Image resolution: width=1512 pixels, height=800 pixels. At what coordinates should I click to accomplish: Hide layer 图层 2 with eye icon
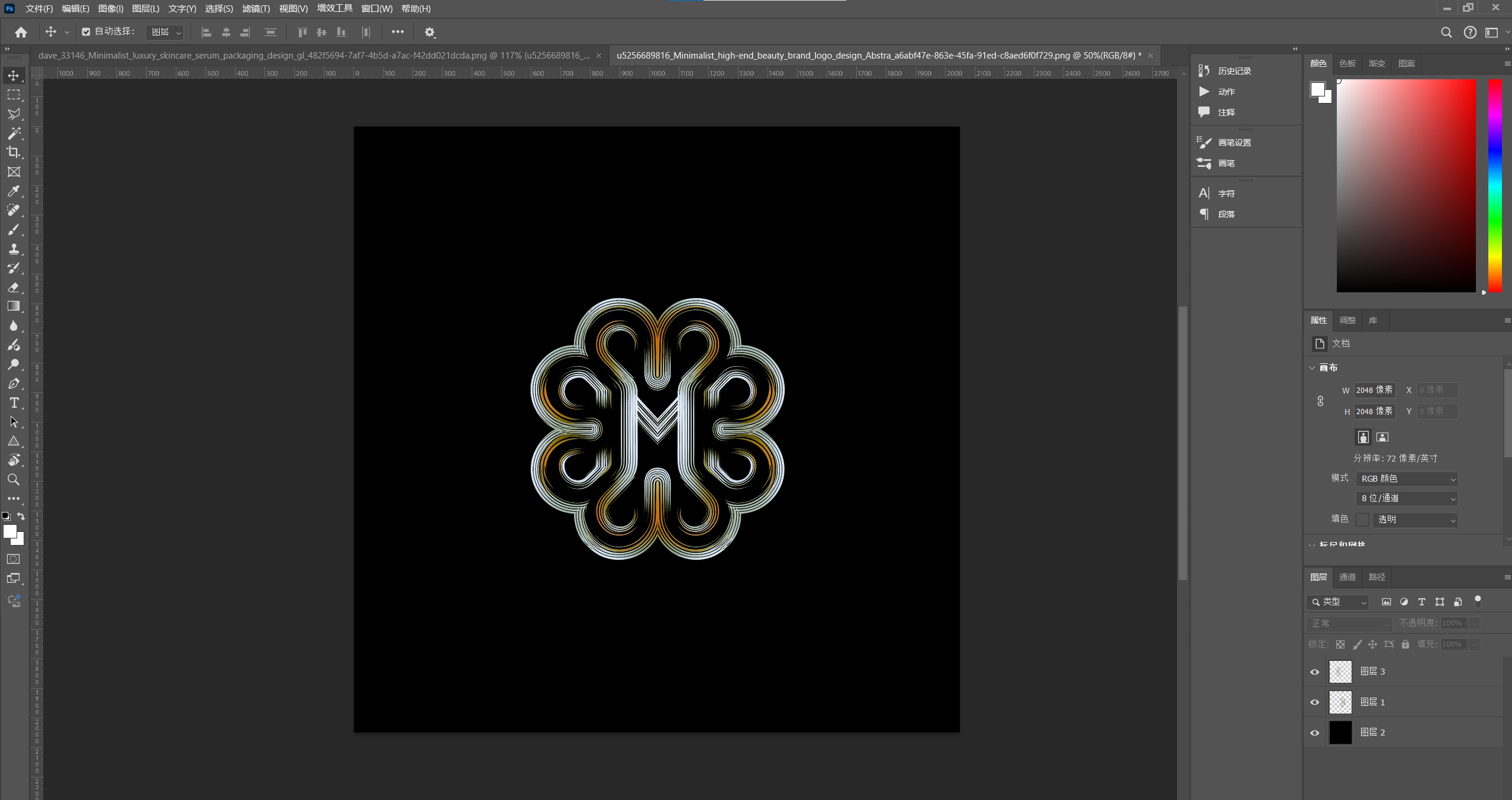[x=1315, y=733]
